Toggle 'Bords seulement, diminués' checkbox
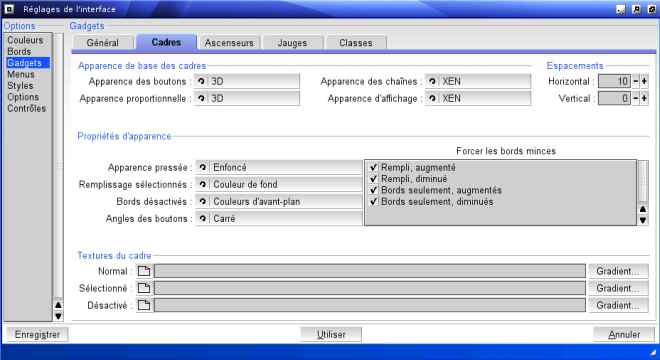Viewport: 660px width, 360px height. 373,202
